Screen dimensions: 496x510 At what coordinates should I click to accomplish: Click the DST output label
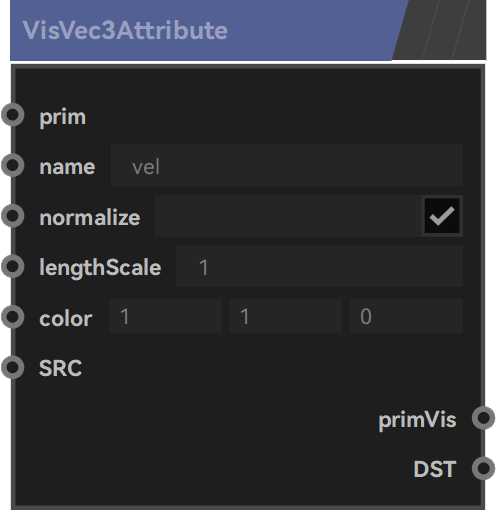point(435,469)
